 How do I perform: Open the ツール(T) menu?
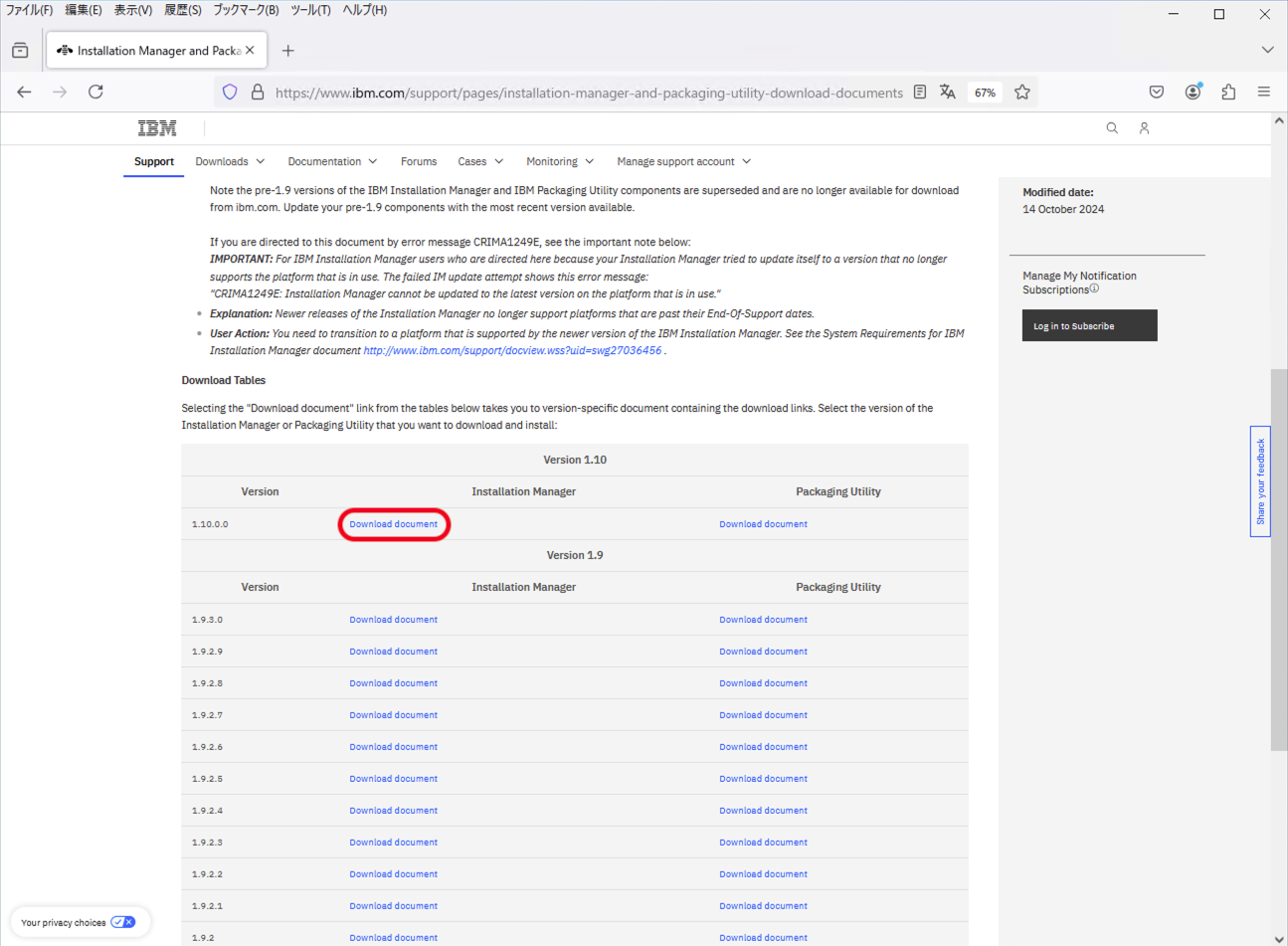point(310,10)
